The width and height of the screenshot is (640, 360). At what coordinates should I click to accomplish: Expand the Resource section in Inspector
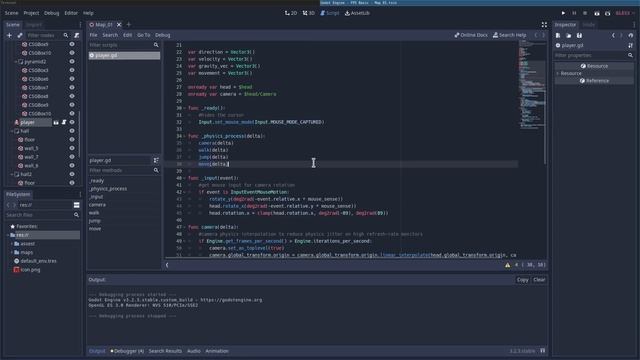pos(558,73)
